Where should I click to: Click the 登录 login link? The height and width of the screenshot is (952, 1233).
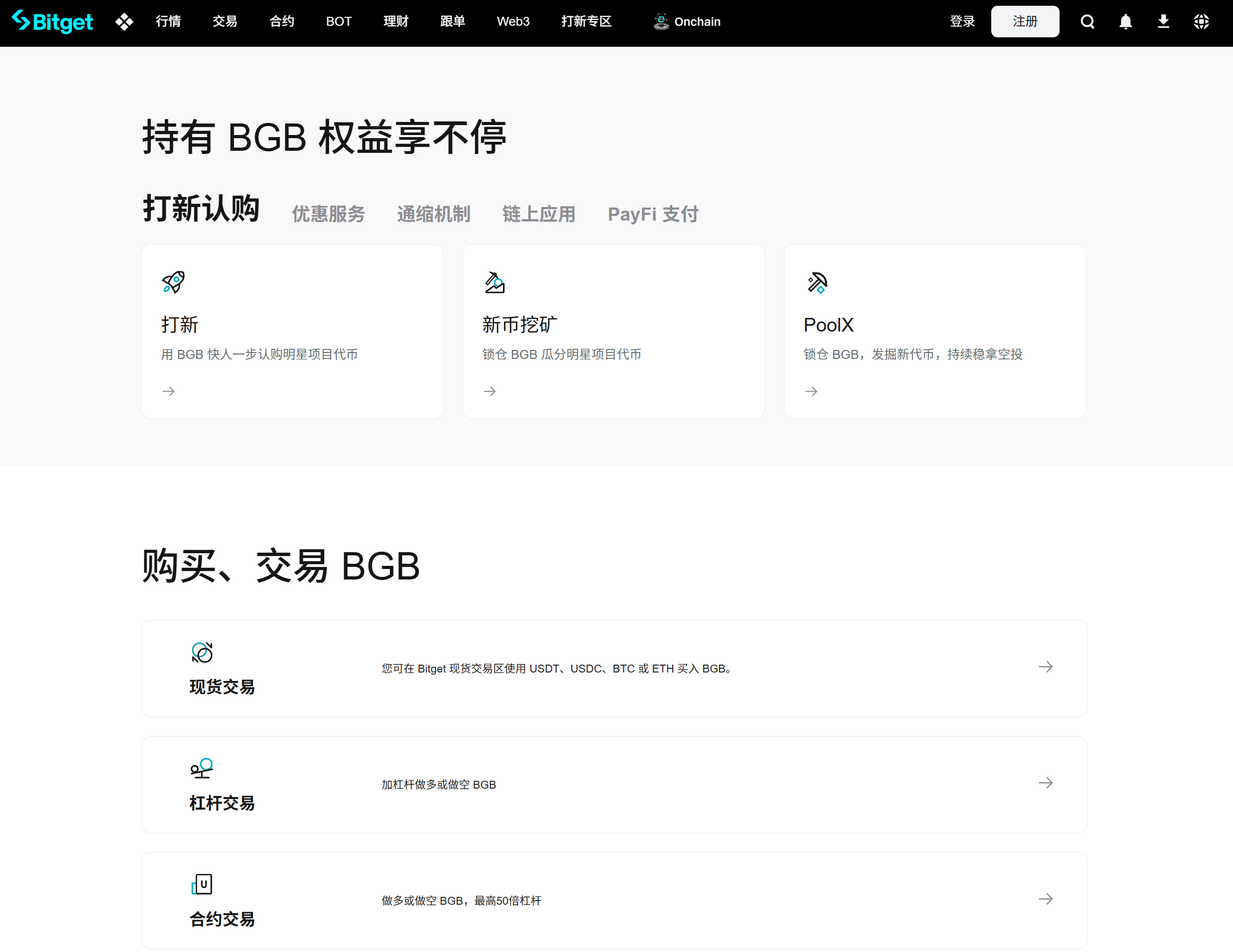coord(962,22)
